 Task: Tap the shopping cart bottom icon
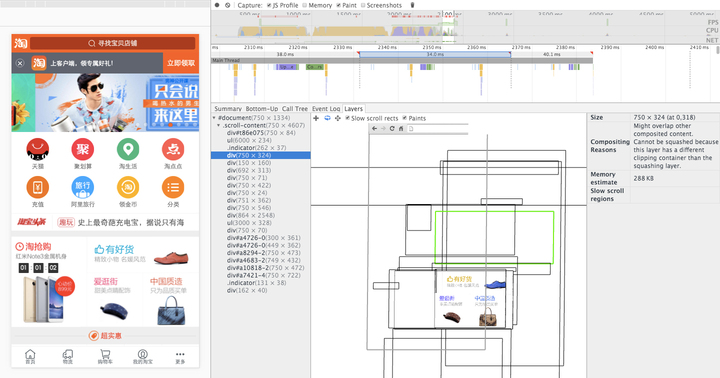105,356
